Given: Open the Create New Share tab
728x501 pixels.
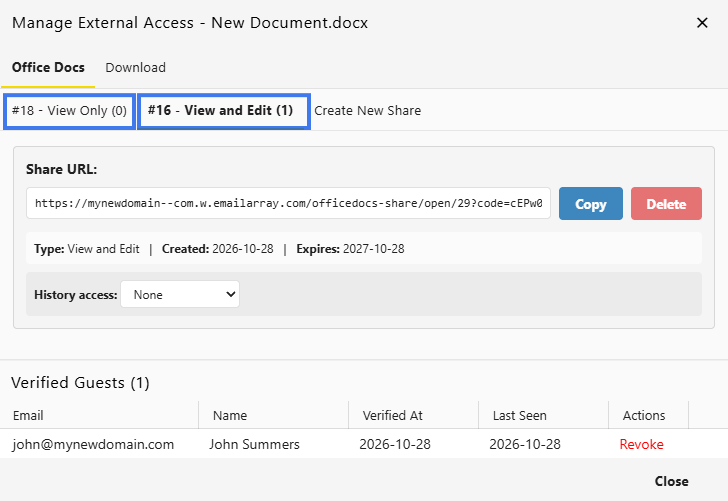Looking at the screenshot, I should pos(368,111).
